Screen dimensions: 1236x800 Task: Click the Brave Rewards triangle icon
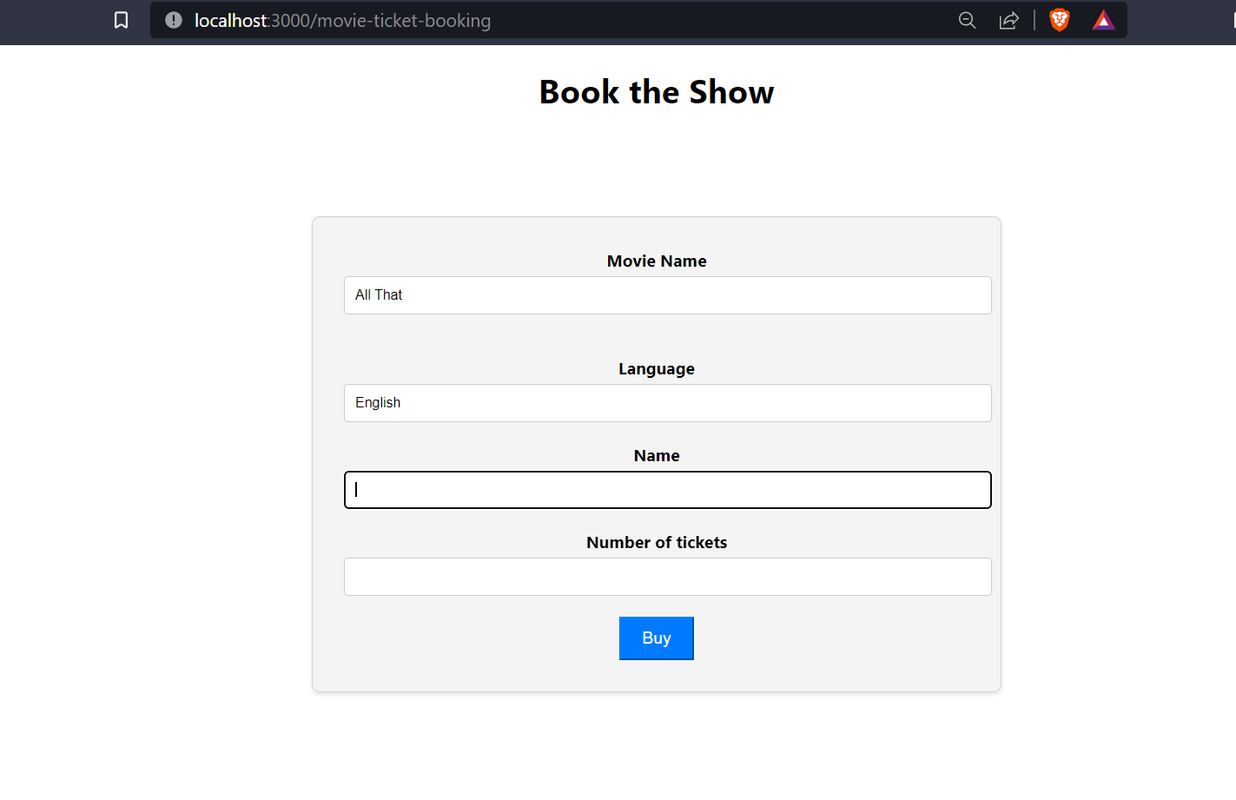[1103, 20]
